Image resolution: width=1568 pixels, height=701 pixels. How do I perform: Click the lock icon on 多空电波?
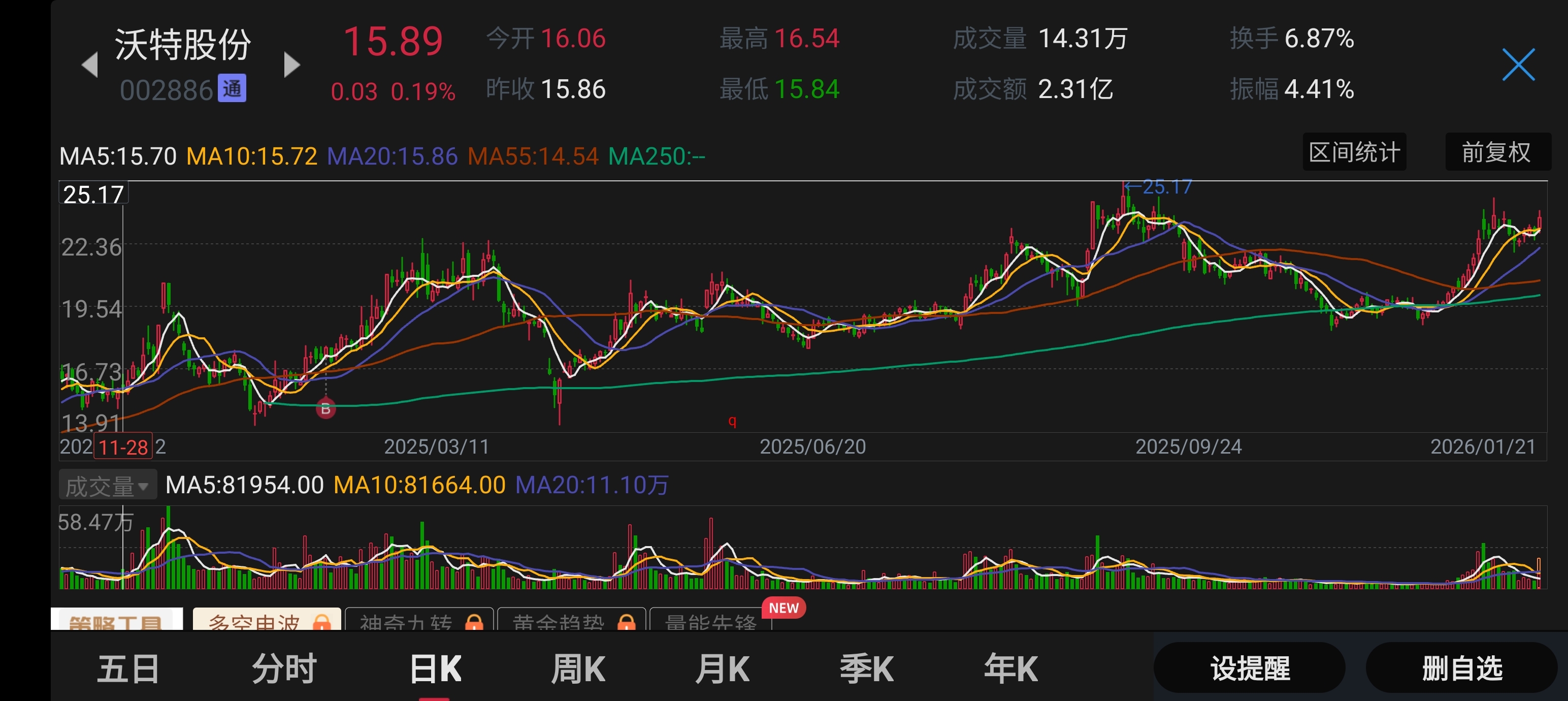pos(322,622)
